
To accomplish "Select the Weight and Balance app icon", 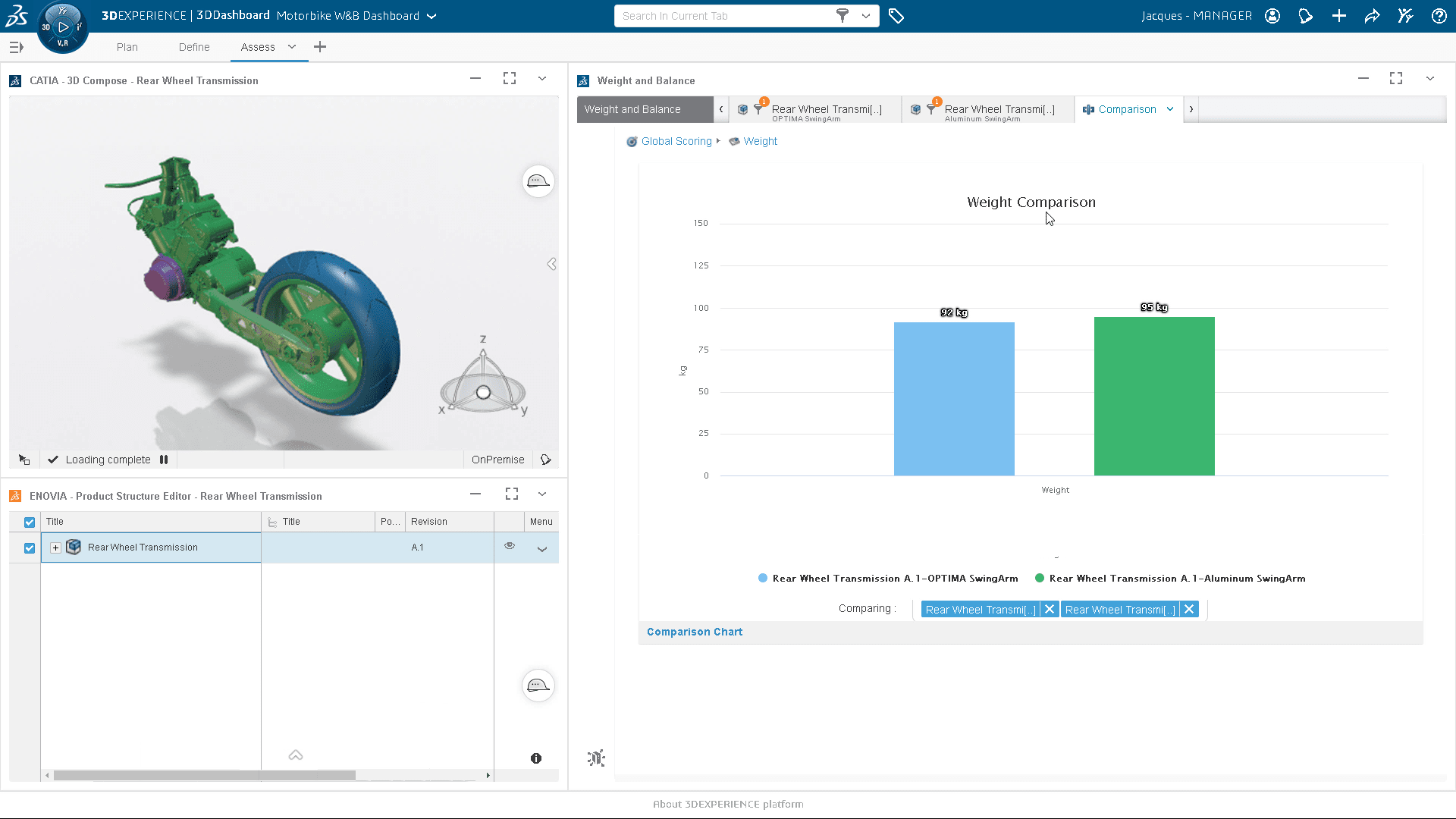I will pyautogui.click(x=584, y=80).
